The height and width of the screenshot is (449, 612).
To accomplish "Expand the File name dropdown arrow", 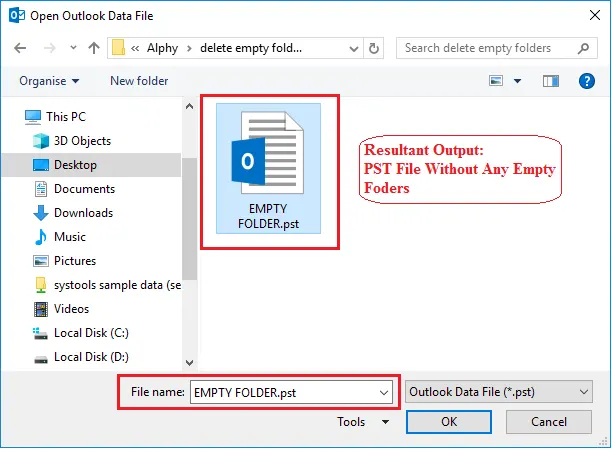I will pyautogui.click(x=384, y=392).
